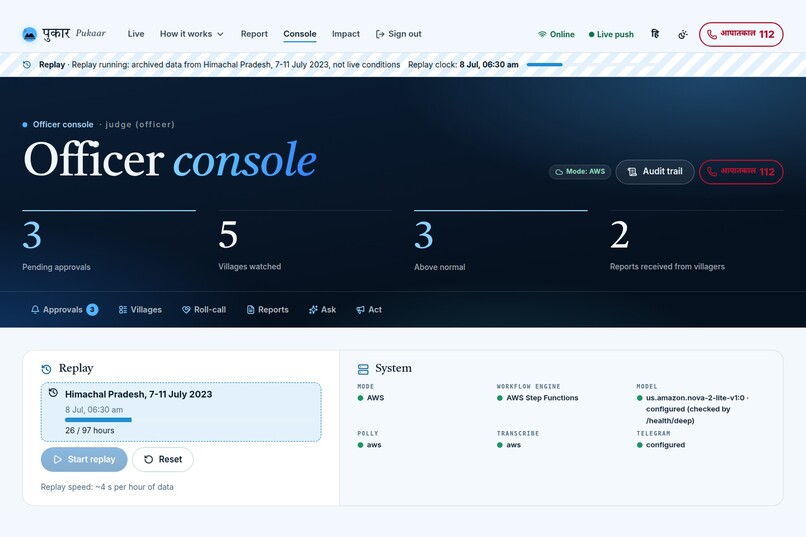The width and height of the screenshot is (806, 537).
Task: Toggle the Live push status indicator
Action: point(611,34)
